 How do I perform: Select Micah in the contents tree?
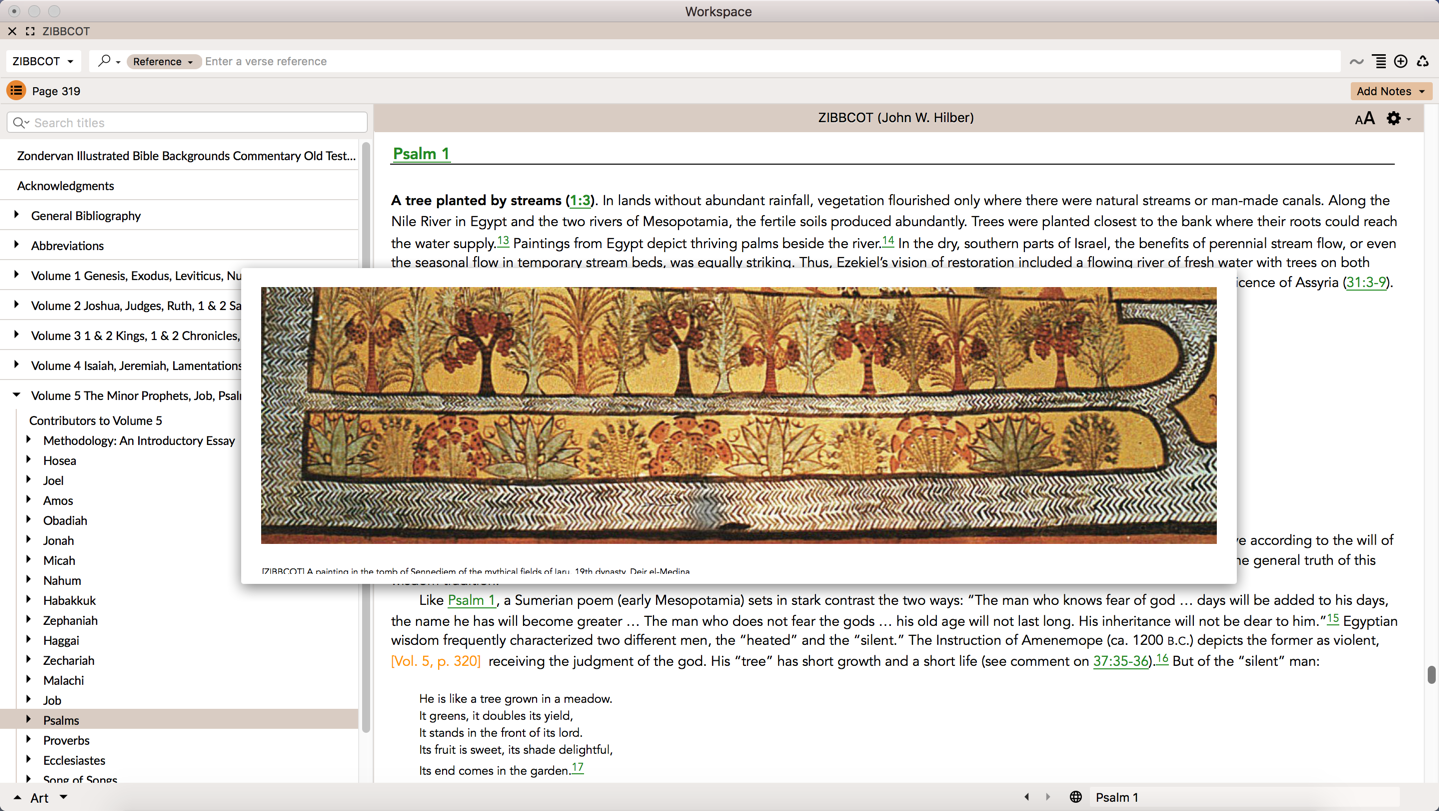(59, 561)
